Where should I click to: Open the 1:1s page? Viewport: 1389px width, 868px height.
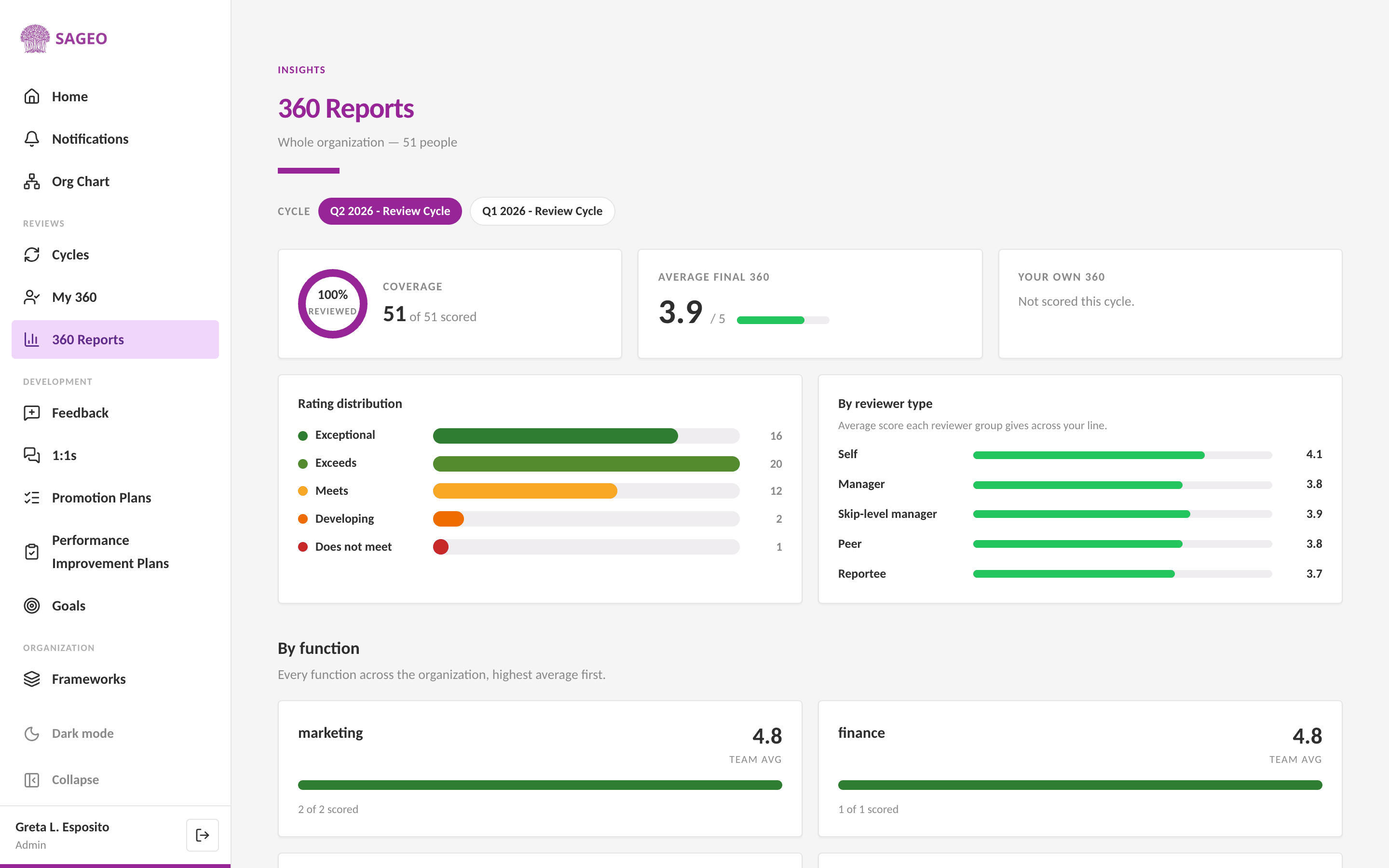[115, 455]
